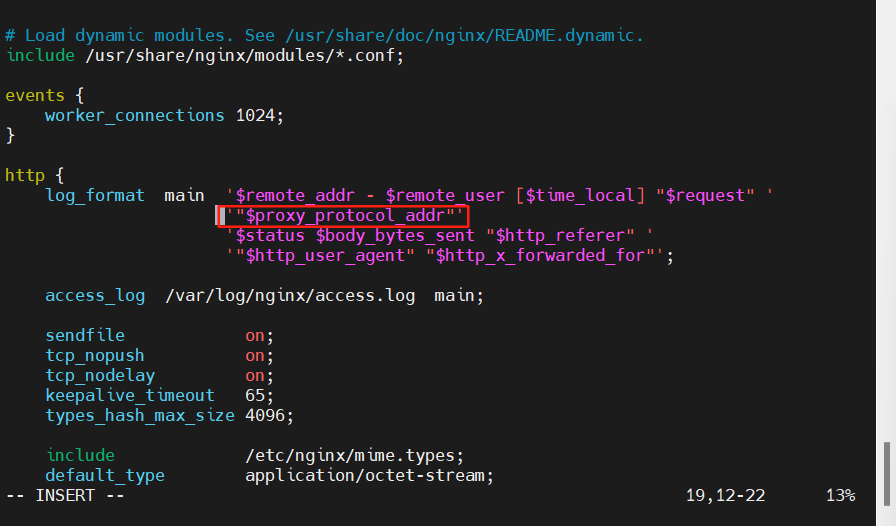Screen dimensions: 896x526
Task: Click the "$http_referer" string
Action: tap(560, 236)
